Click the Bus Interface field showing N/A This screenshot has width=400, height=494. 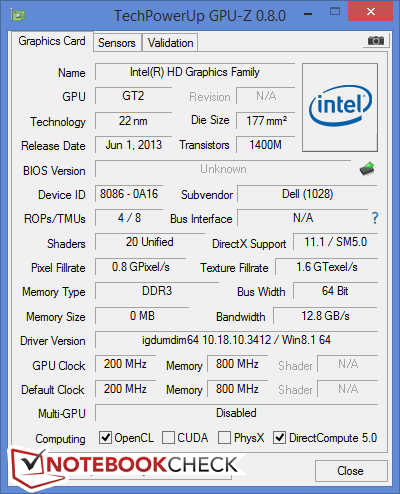coord(303,218)
